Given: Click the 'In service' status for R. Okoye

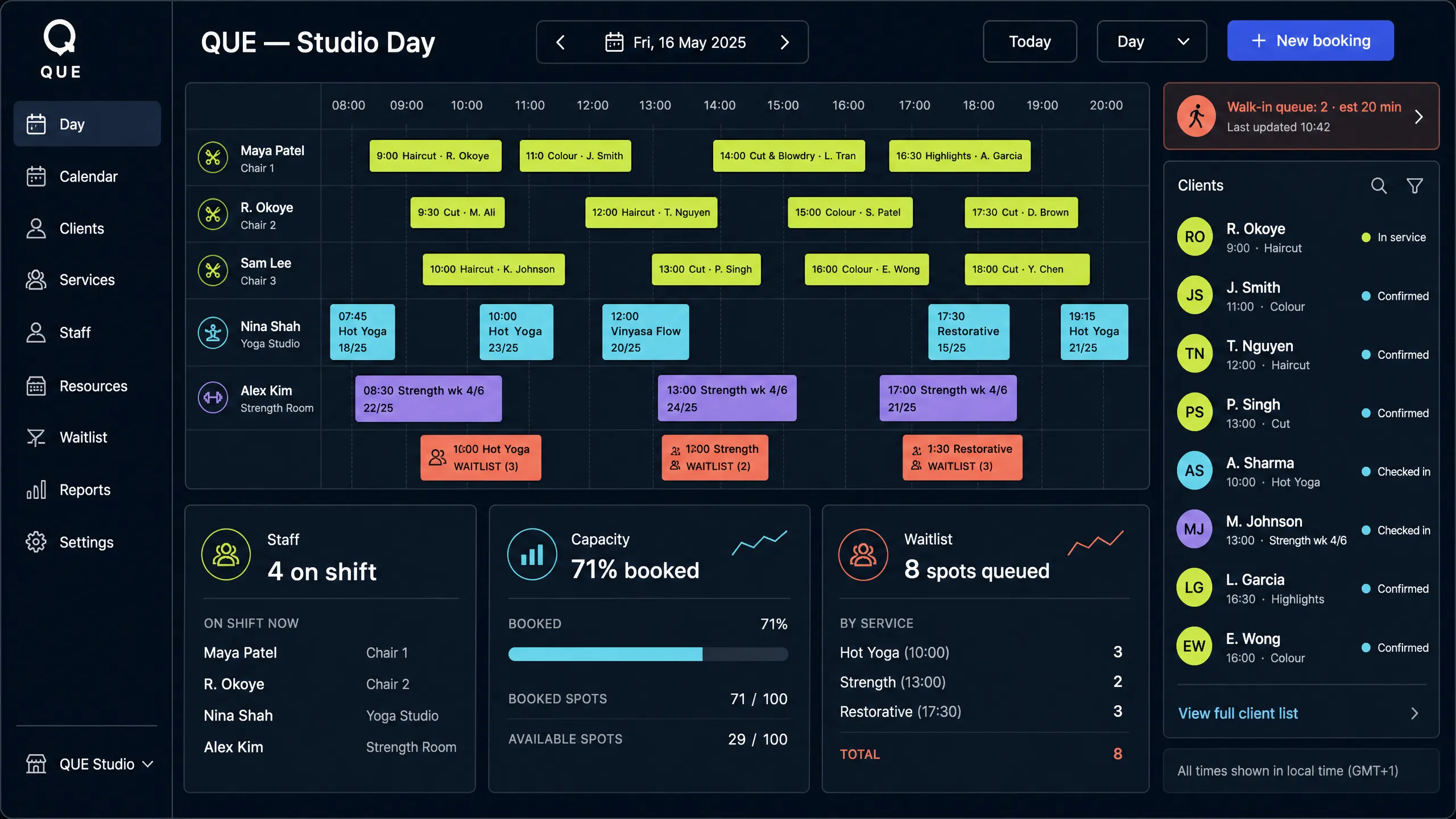Looking at the screenshot, I should tap(1394, 237).
